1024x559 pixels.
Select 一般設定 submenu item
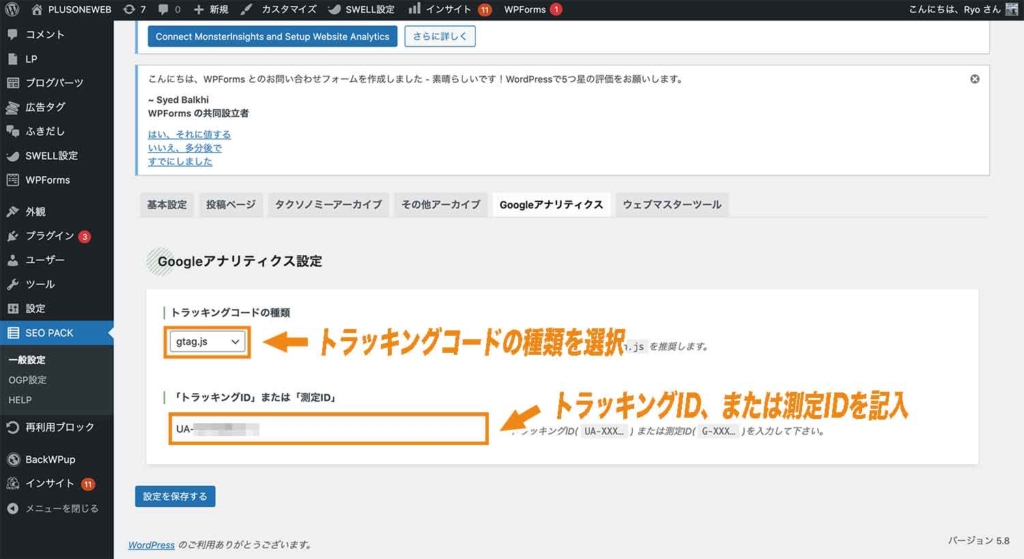(x=27, y=360)
